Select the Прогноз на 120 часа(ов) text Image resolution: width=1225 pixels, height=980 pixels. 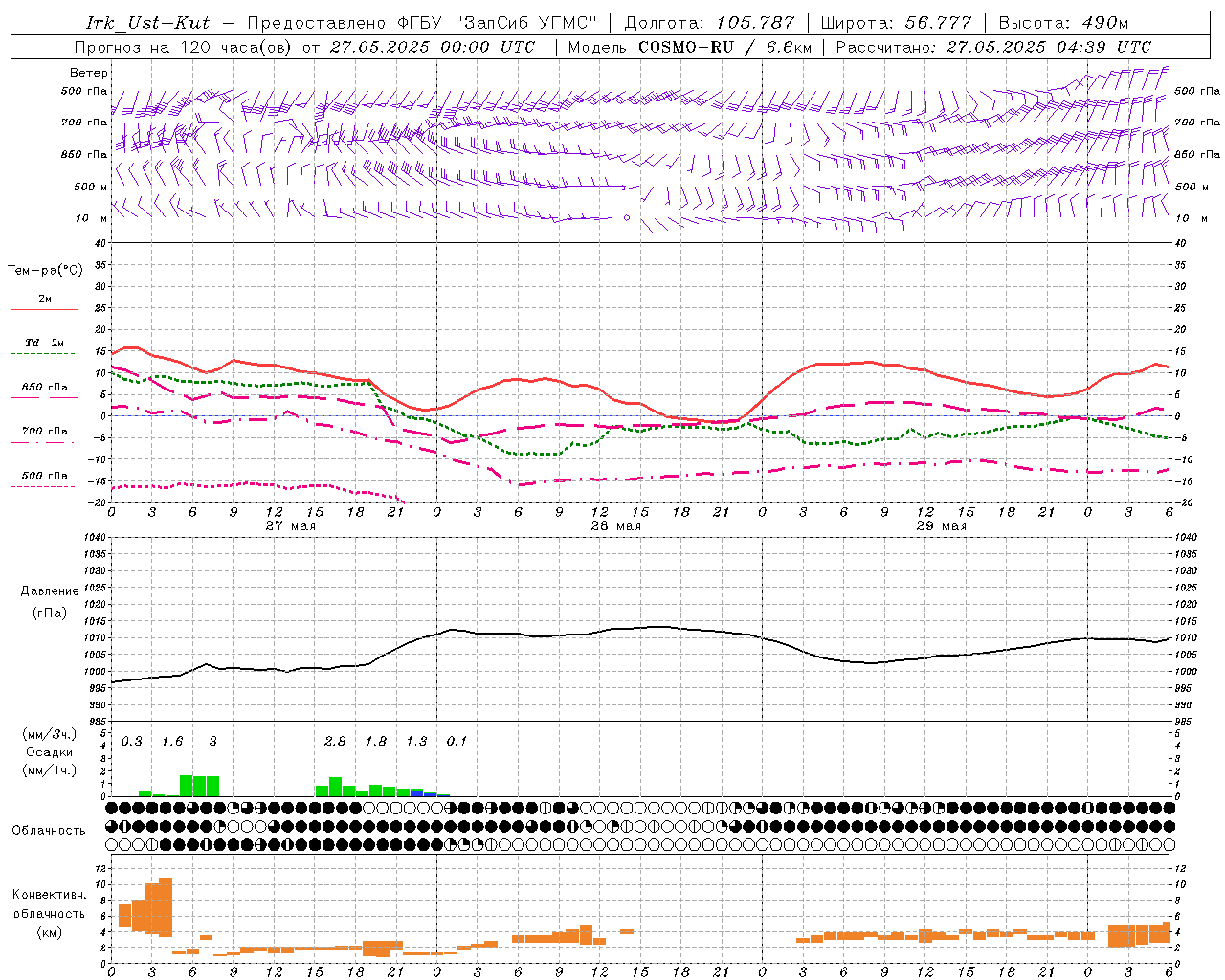[183, 46]
